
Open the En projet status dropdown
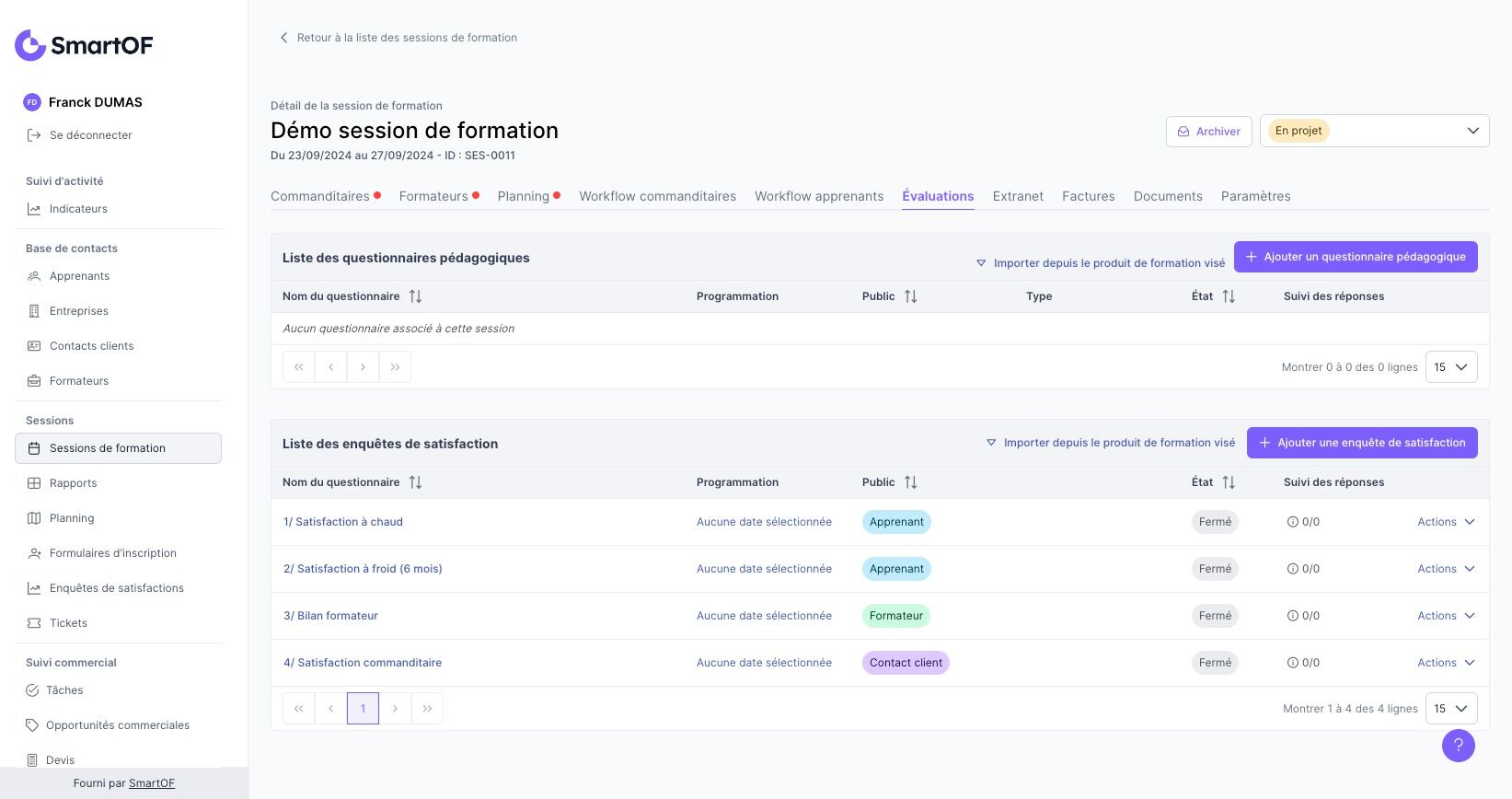(x=1374, y=131)
